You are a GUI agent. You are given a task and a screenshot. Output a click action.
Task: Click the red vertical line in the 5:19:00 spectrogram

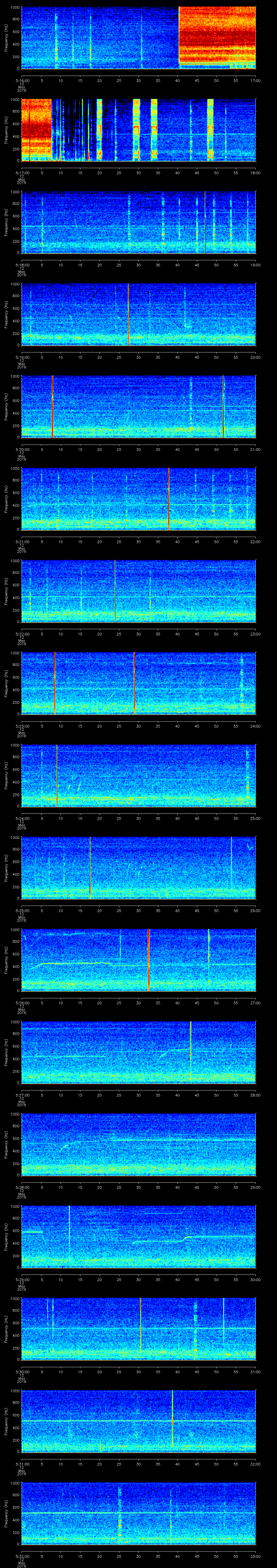pyautogui.click(x=128, y=314)
